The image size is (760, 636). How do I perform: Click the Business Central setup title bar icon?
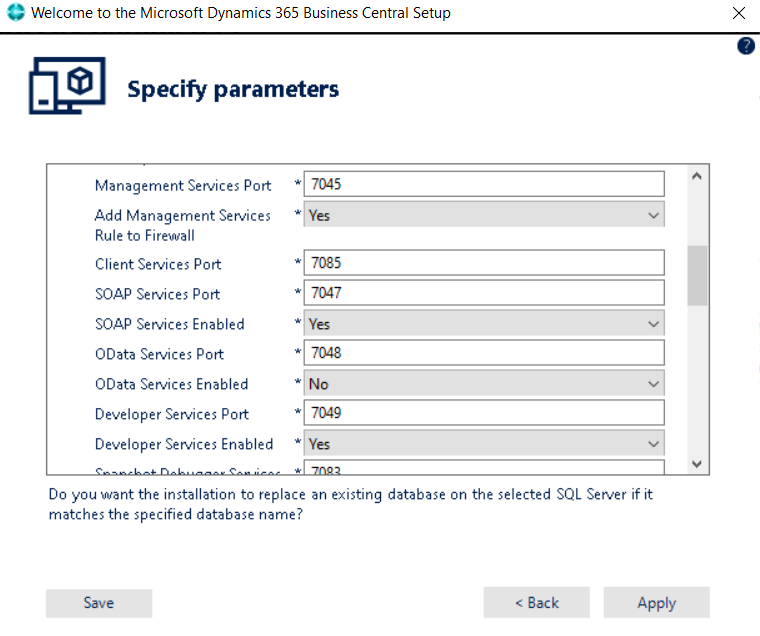point(16,12)
